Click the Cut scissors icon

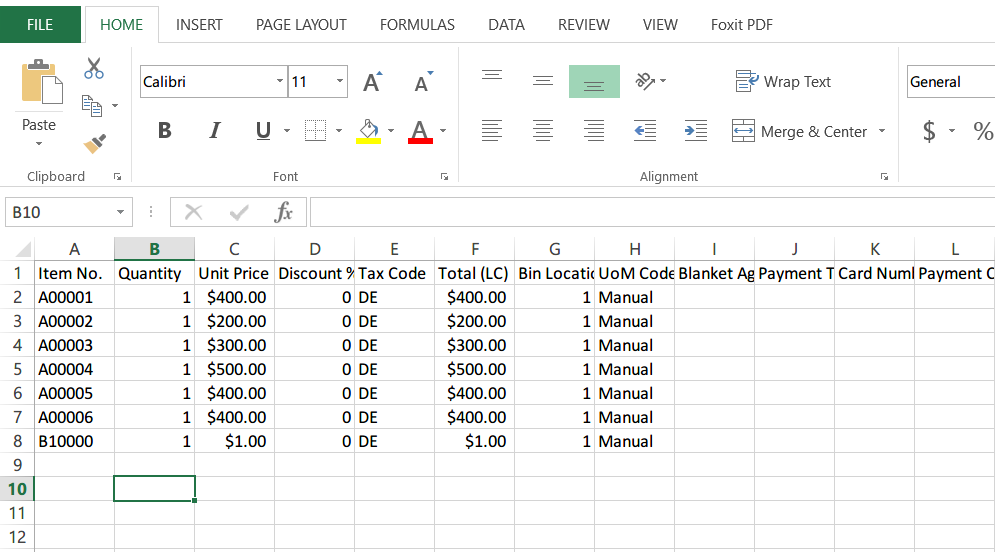[94, 69]
